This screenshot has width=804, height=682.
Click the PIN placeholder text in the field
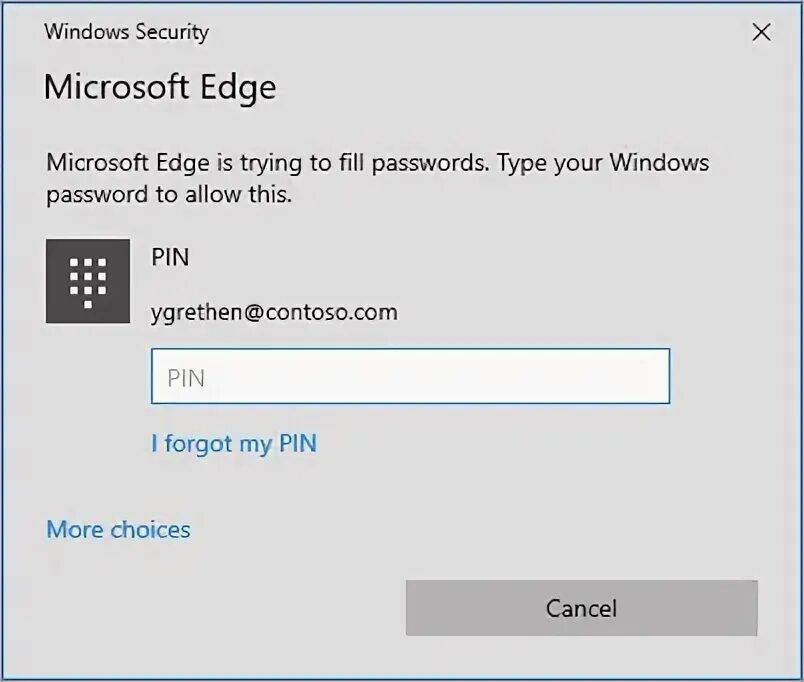click(x=186, y=378)
